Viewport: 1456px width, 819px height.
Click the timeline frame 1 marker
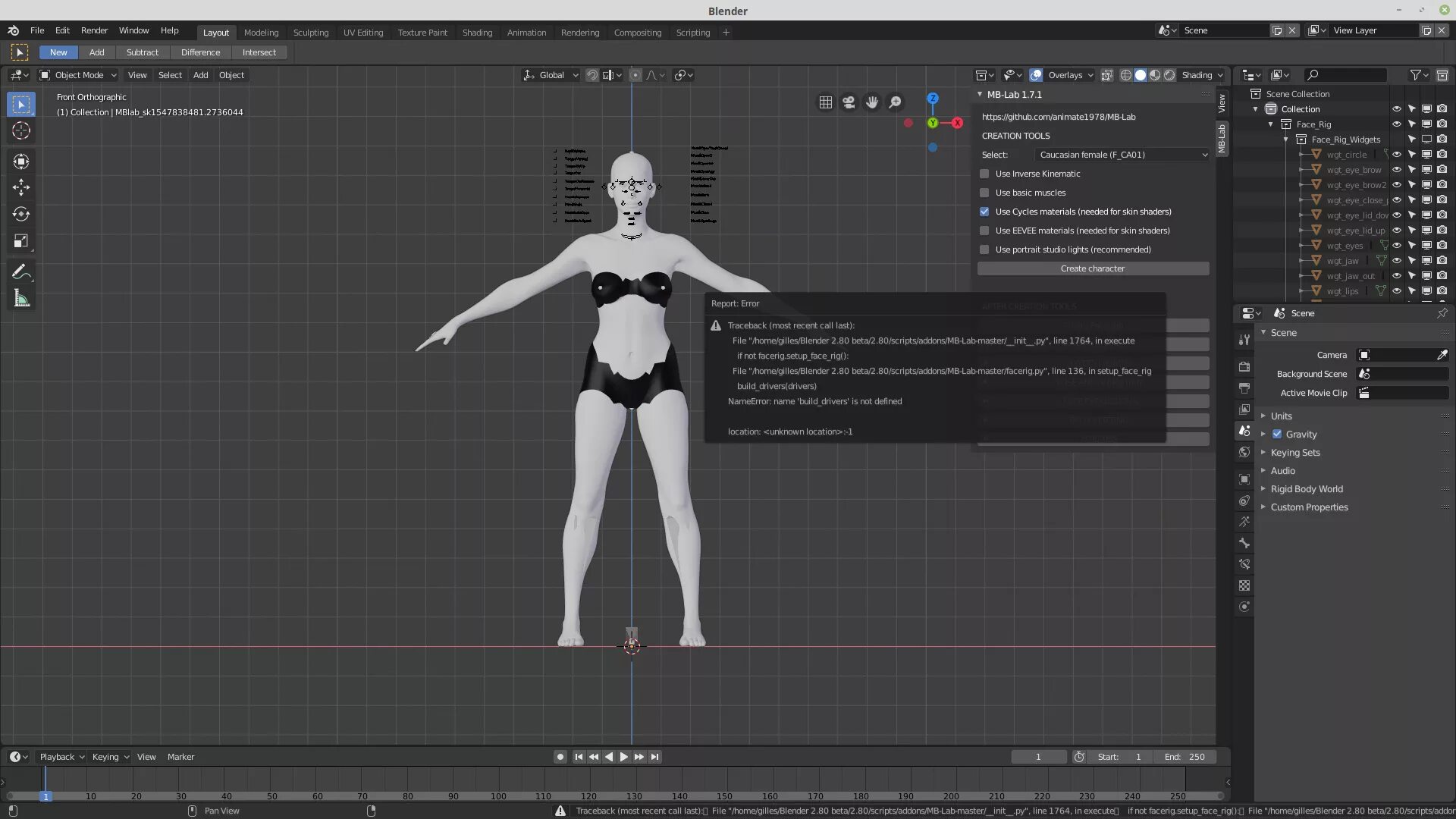pyautogui.click(x=45, y=796)
